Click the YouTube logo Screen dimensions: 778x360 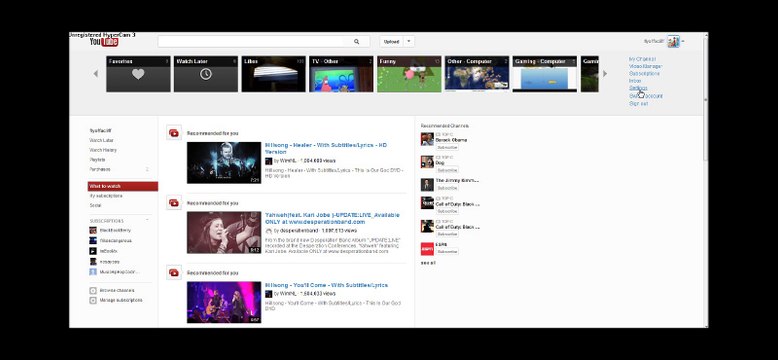pyautogui.click(x=104, y=42)
